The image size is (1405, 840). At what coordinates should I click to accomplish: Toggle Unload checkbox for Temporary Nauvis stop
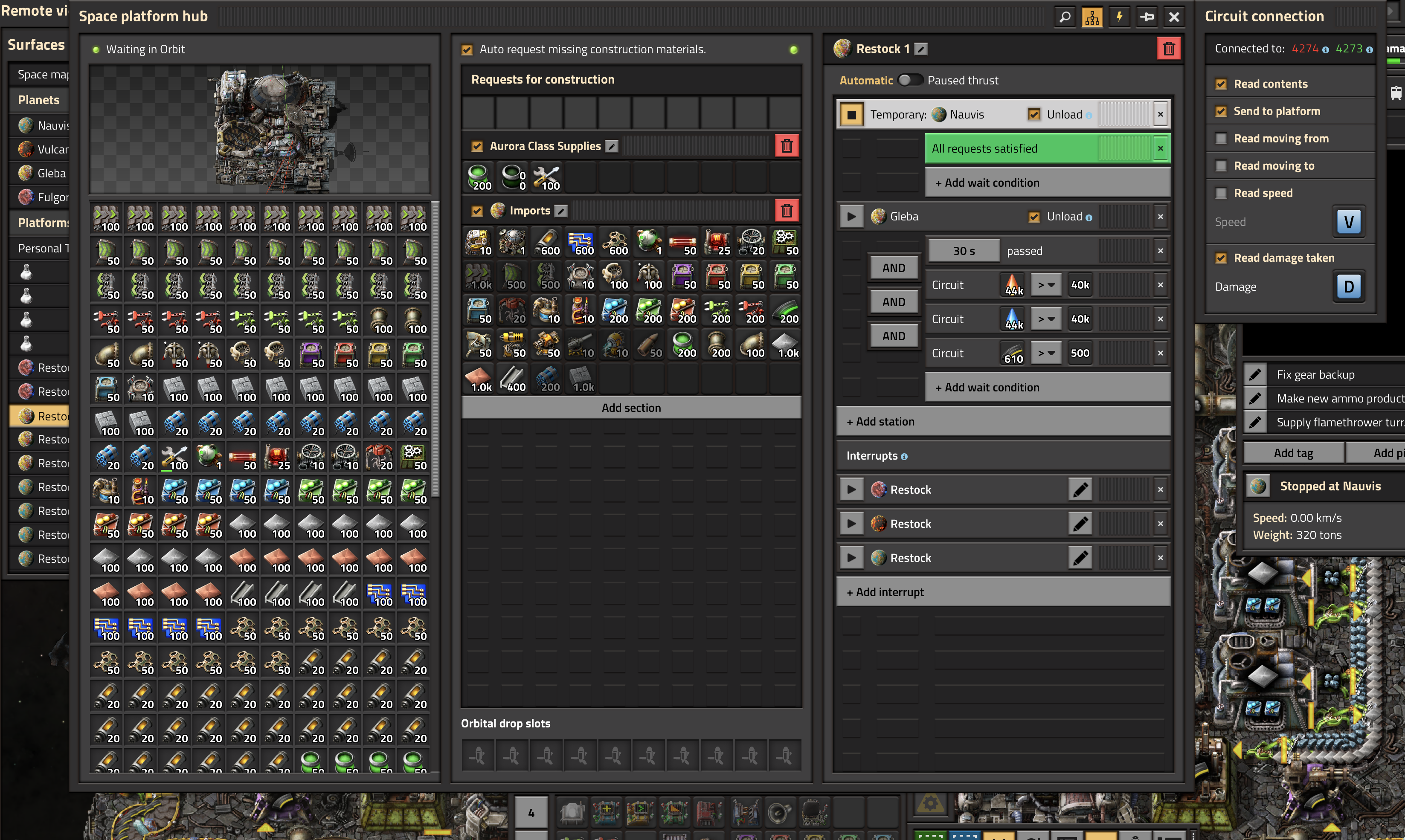tap(1034, 115)
